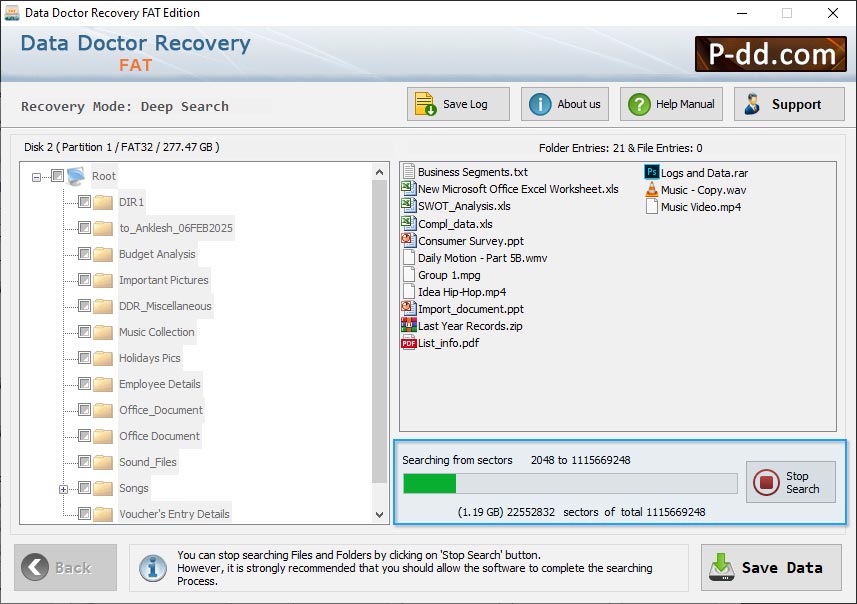Click the tree scrollbar down arrow
This screenshot has width=857, height=604.
pyautogui.click(x=379, y=514)
